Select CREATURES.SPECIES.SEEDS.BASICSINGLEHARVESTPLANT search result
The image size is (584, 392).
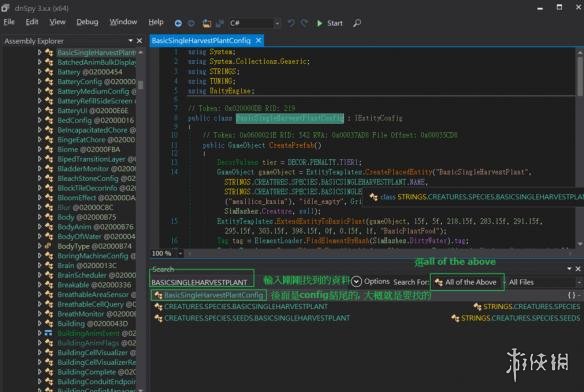pos(252,318)
